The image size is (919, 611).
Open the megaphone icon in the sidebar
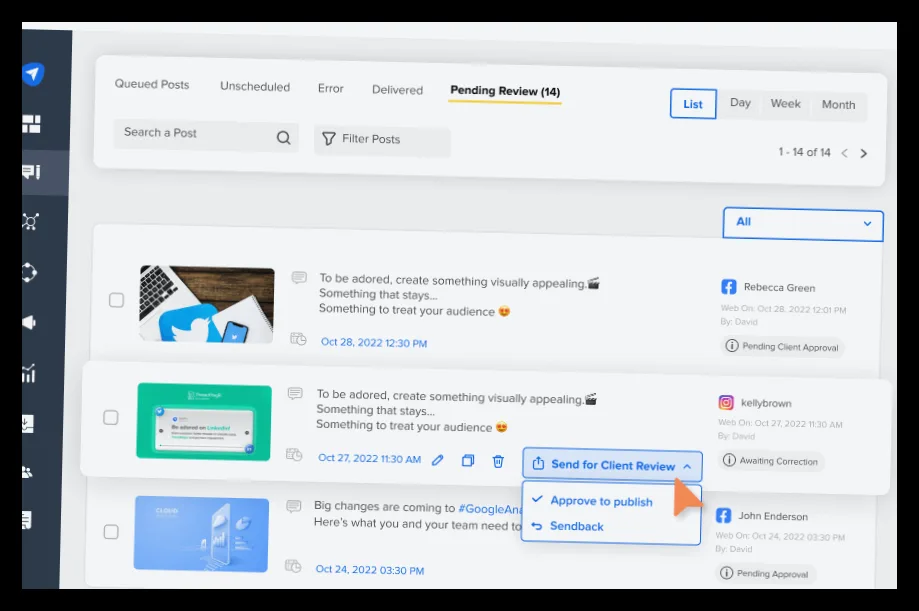click(x=29, y=323)
